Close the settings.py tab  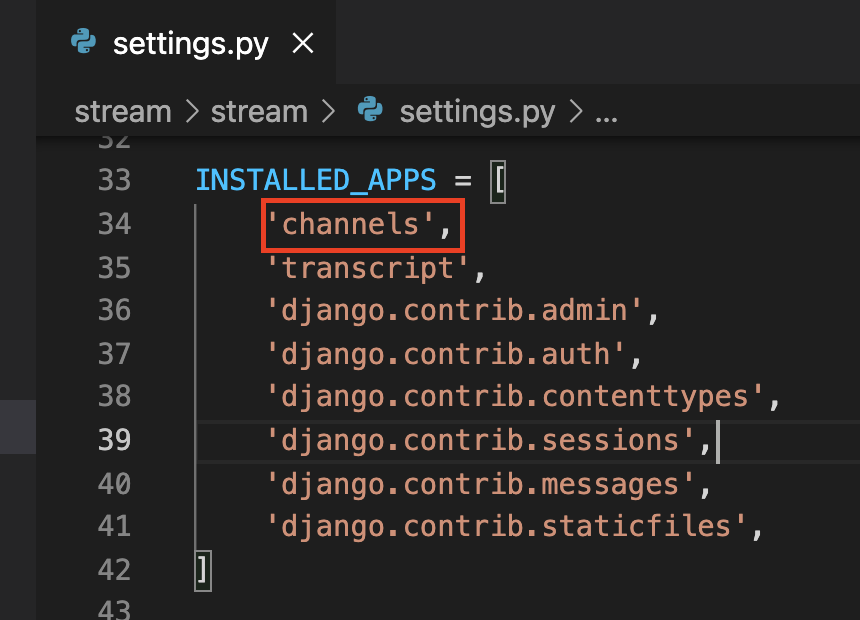303,43
